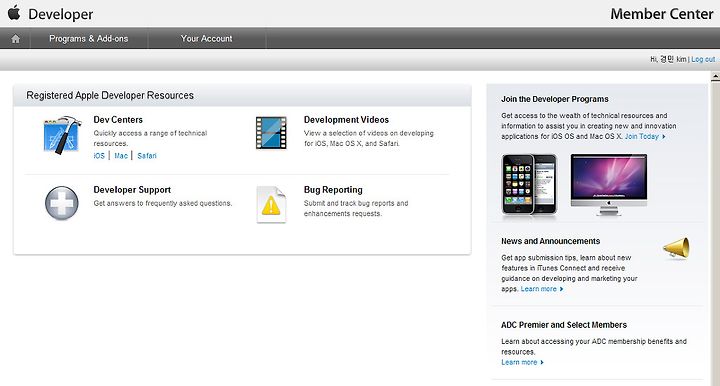Open the iOS dev center link
This screenshot has width=720, height=386.
[x=99, y=156]
